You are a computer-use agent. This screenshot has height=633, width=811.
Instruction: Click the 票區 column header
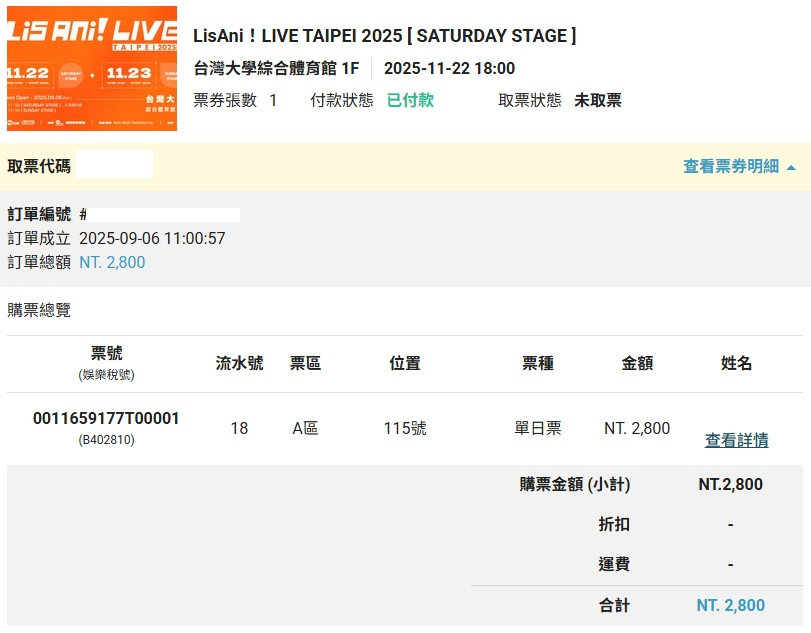pos(305,363)
